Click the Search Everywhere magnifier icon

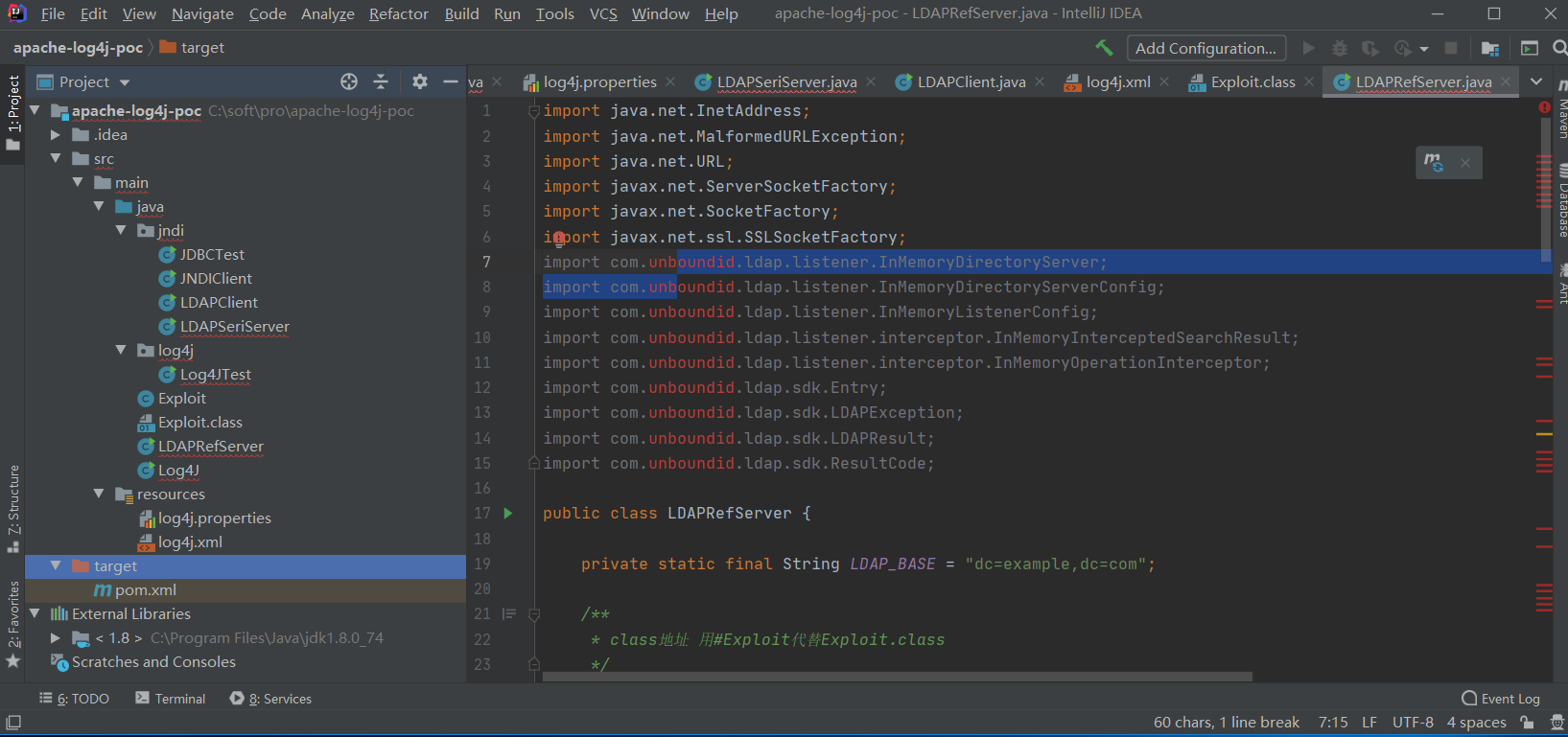click(1559, 48)
